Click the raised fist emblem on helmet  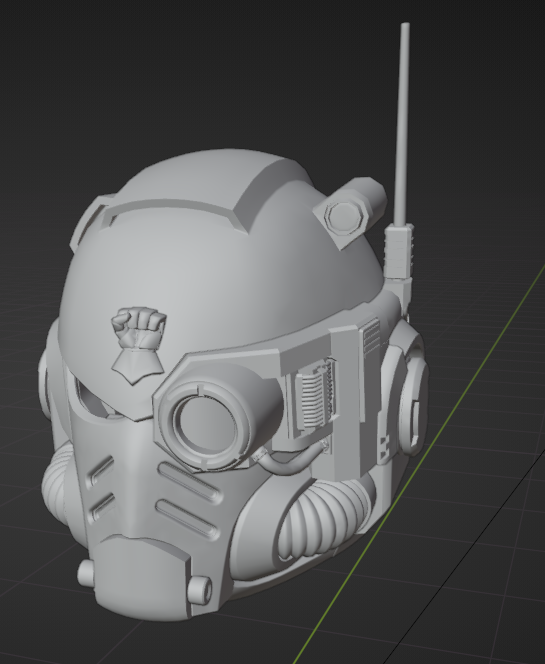pos(138,345)
